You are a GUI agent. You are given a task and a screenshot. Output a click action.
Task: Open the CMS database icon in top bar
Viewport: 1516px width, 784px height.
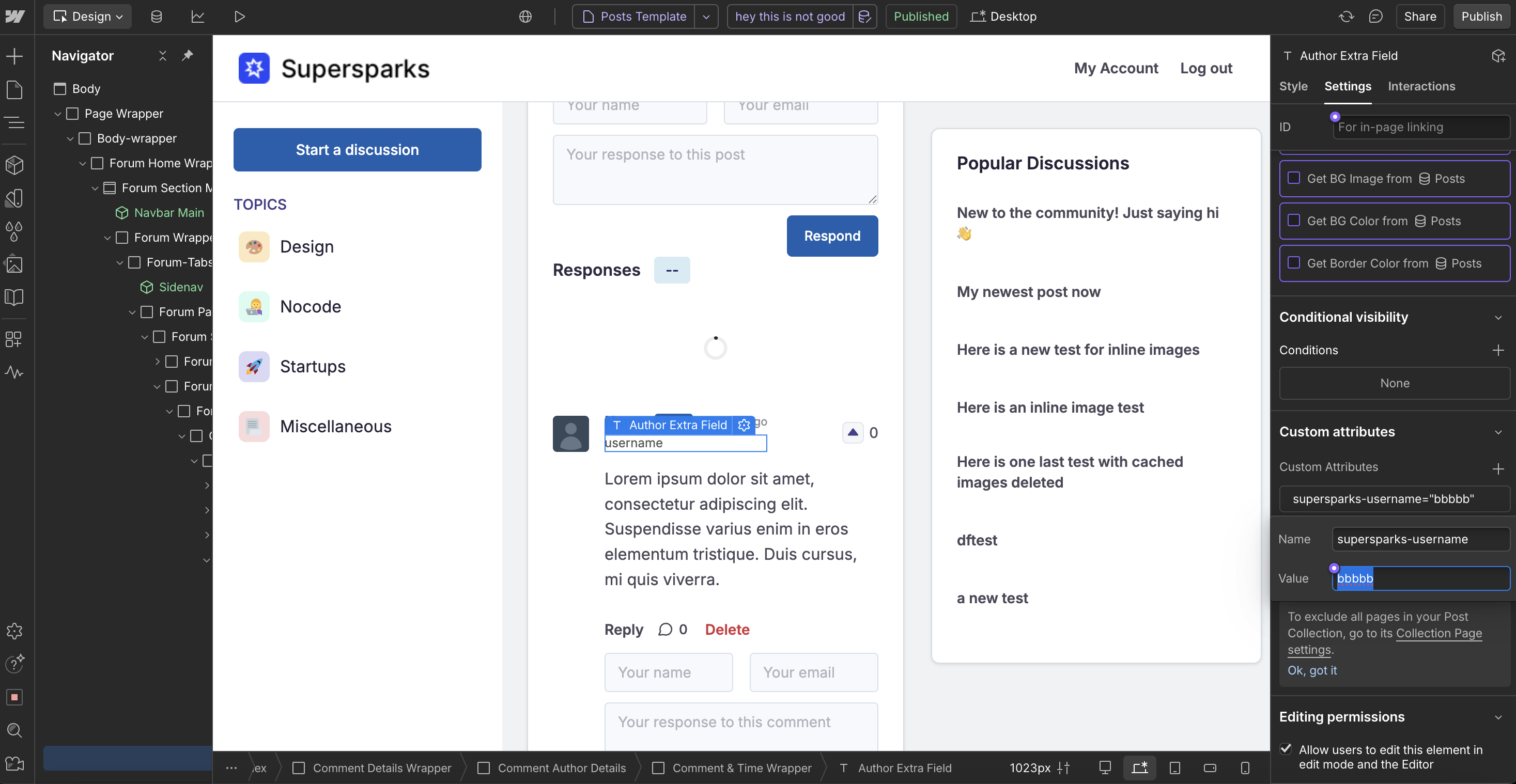157,17
